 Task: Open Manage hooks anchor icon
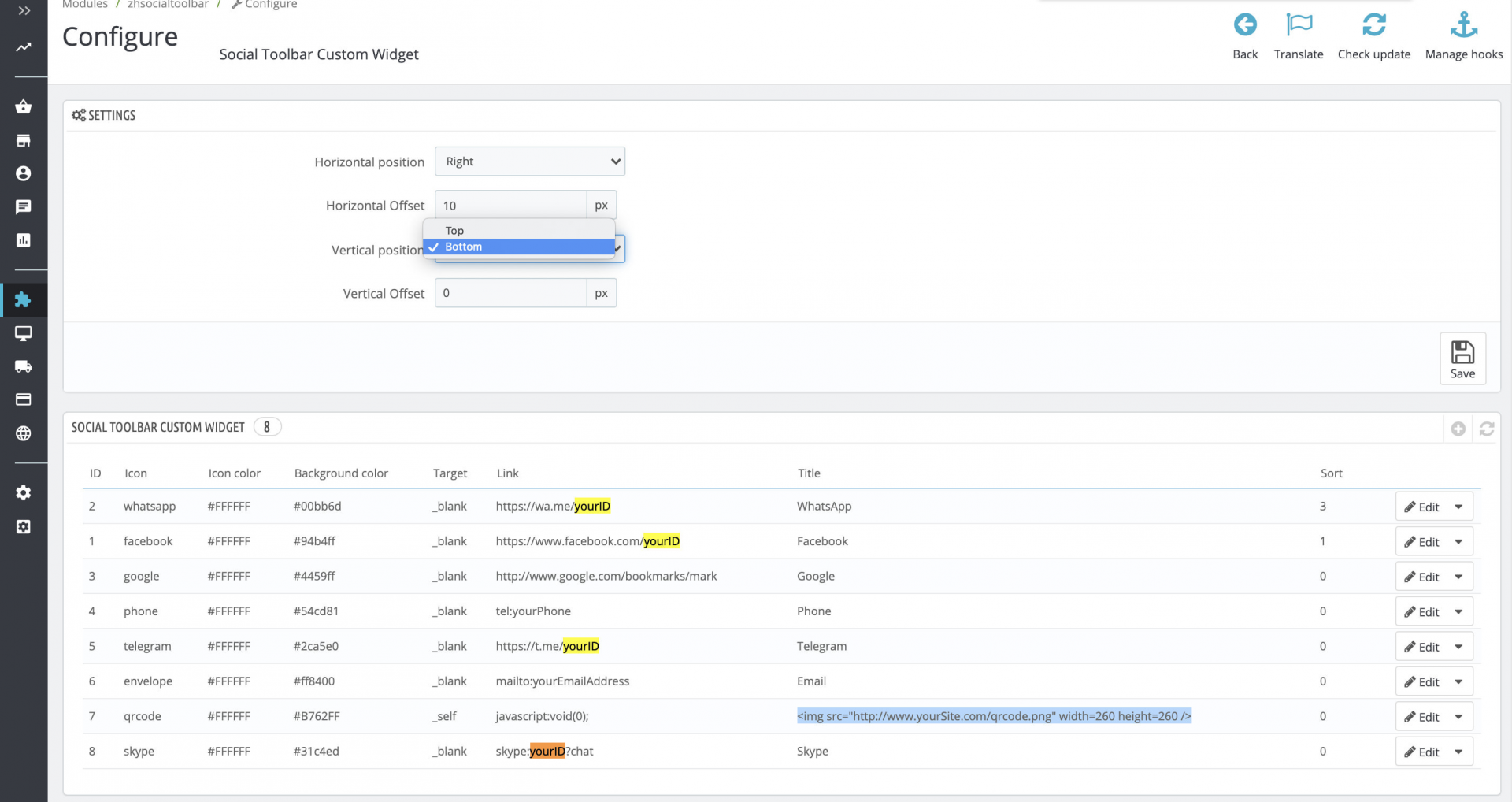(1464, 25)
